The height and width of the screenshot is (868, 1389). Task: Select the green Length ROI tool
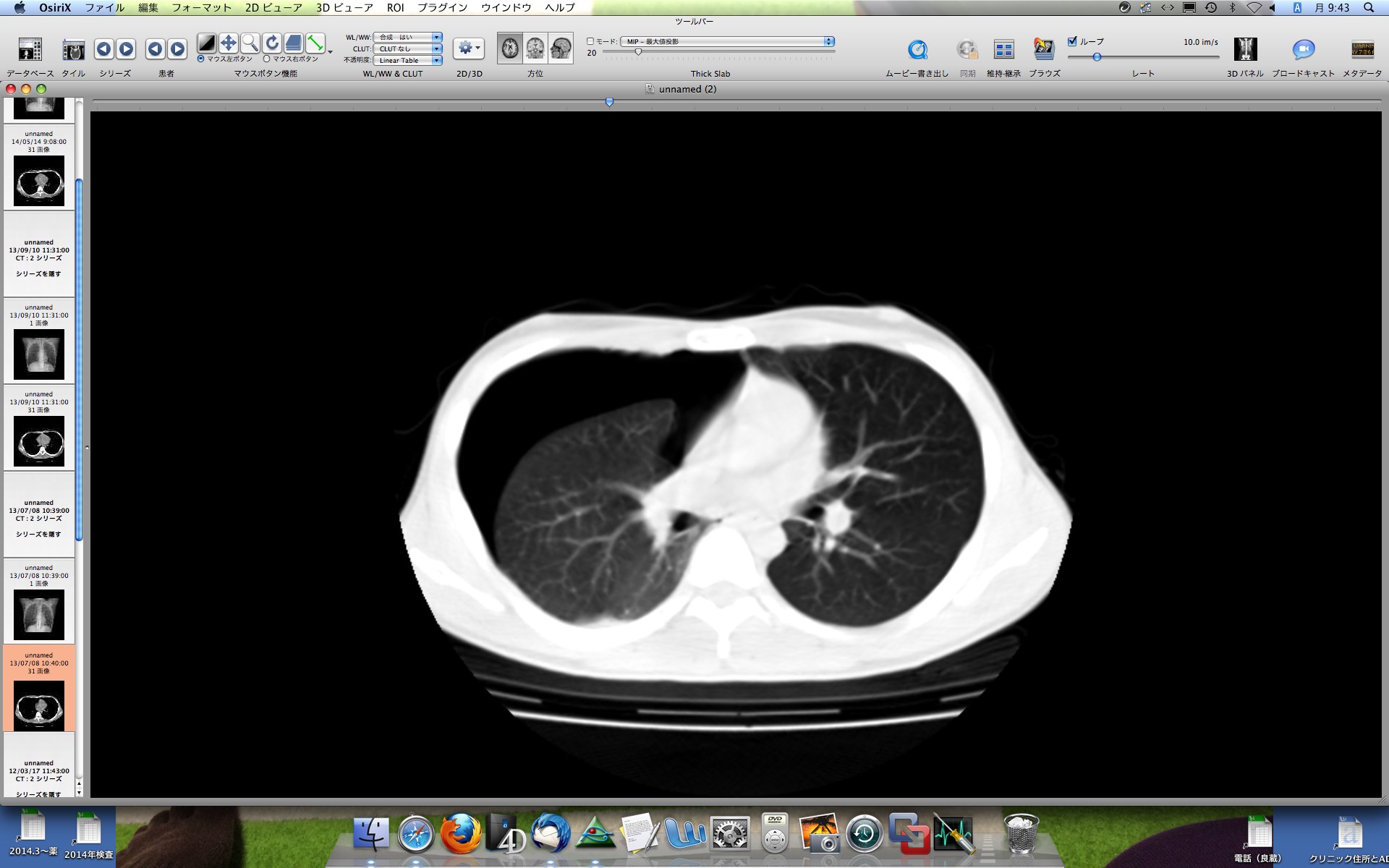click(315, 43)
